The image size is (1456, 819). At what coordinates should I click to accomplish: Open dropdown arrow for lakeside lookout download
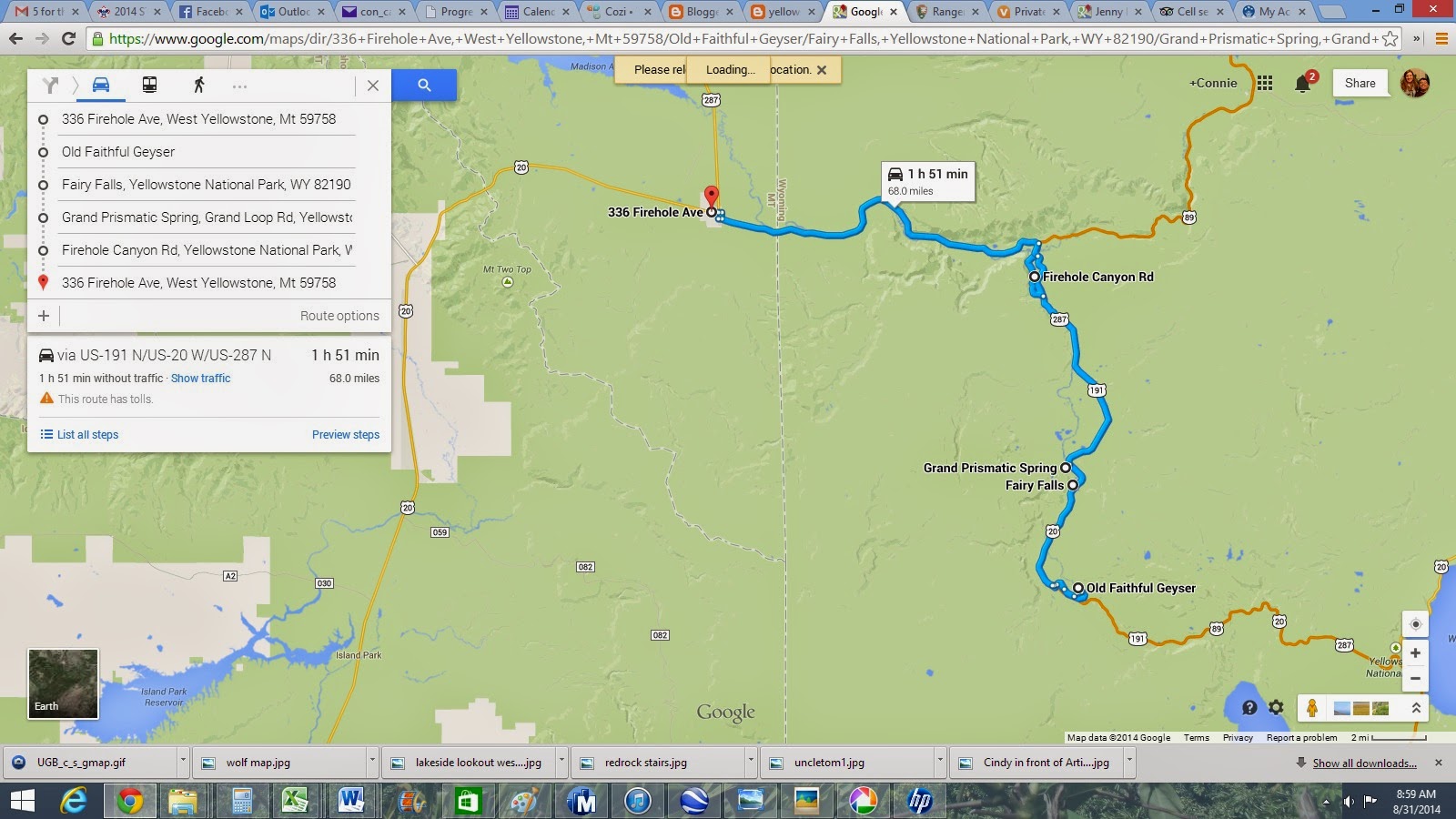(x=561, y=762)
